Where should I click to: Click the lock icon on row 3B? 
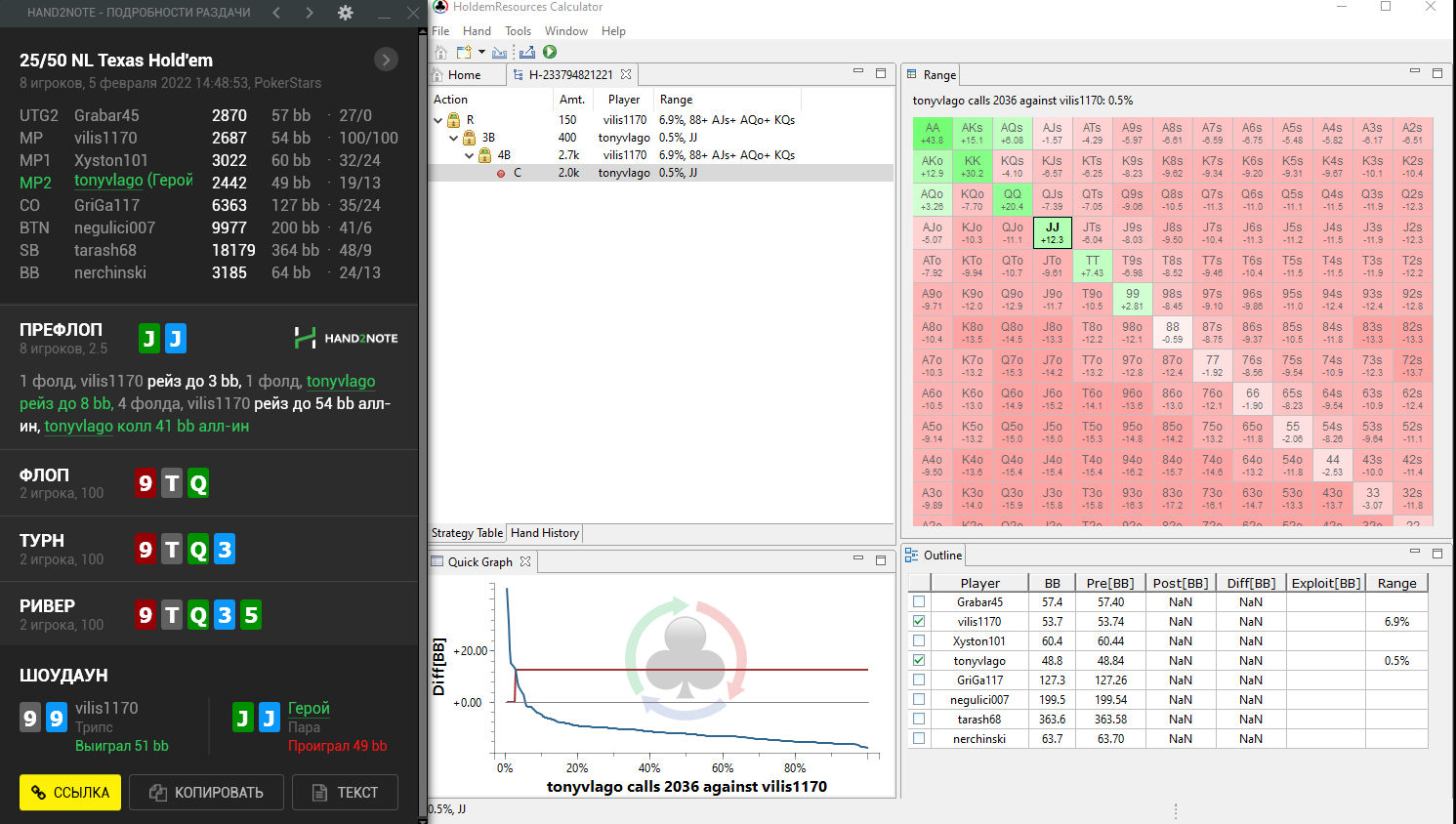[x=470, y=138]
